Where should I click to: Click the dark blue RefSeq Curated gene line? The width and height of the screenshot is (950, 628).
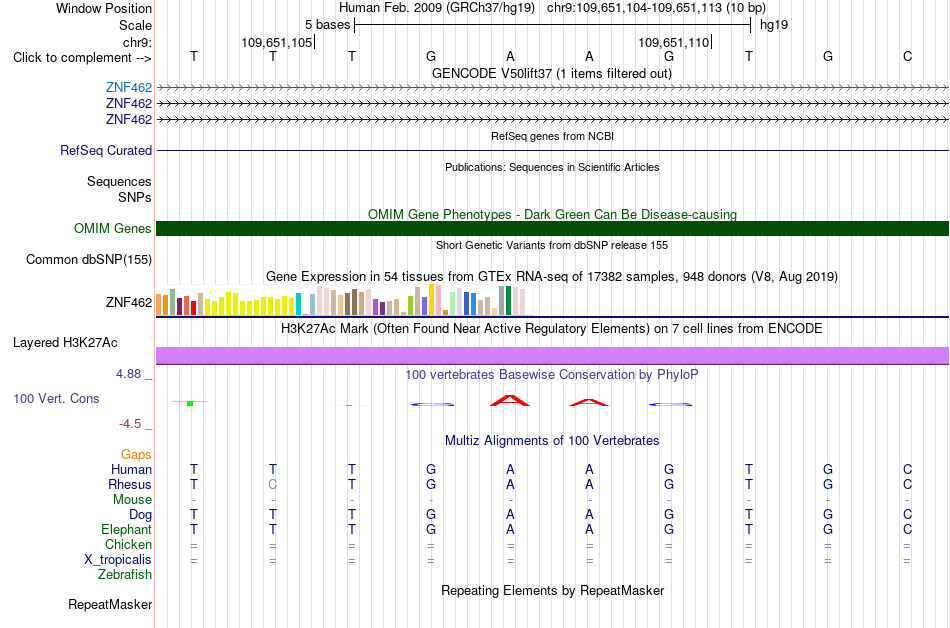(x=552, y=150)
